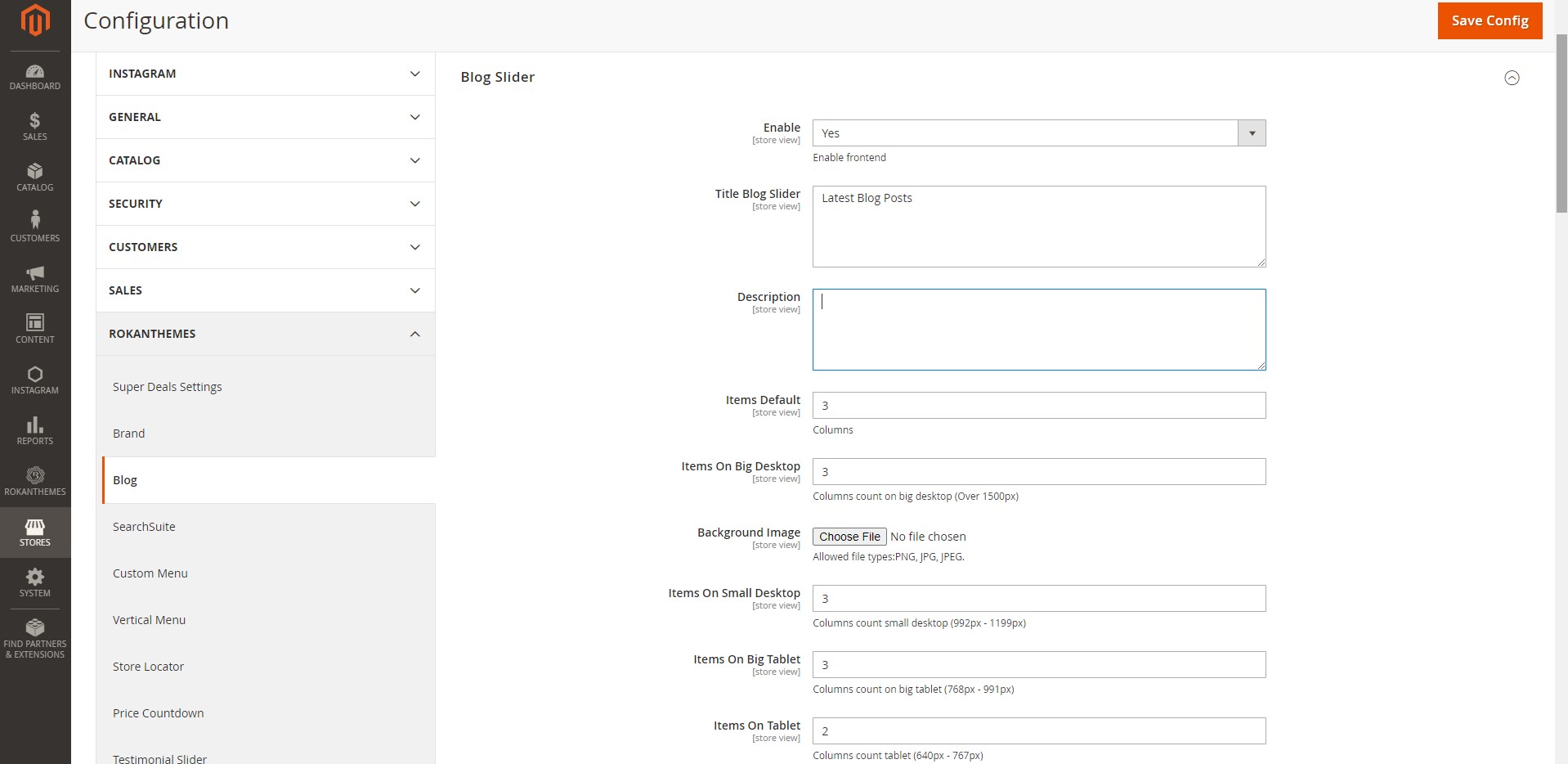Select the Blog settings tab
Image resolution: width=1568 pixels, height=764 pixels.
[x=269, y=480]
